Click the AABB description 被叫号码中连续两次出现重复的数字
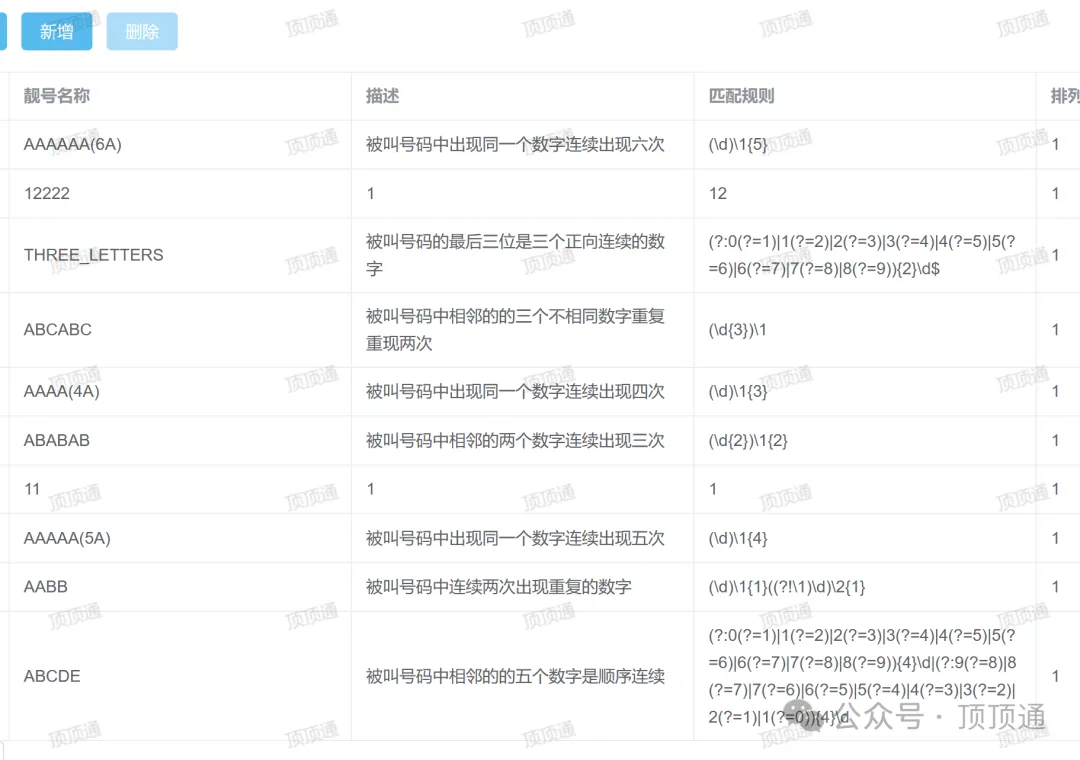 tap(498, 587)
